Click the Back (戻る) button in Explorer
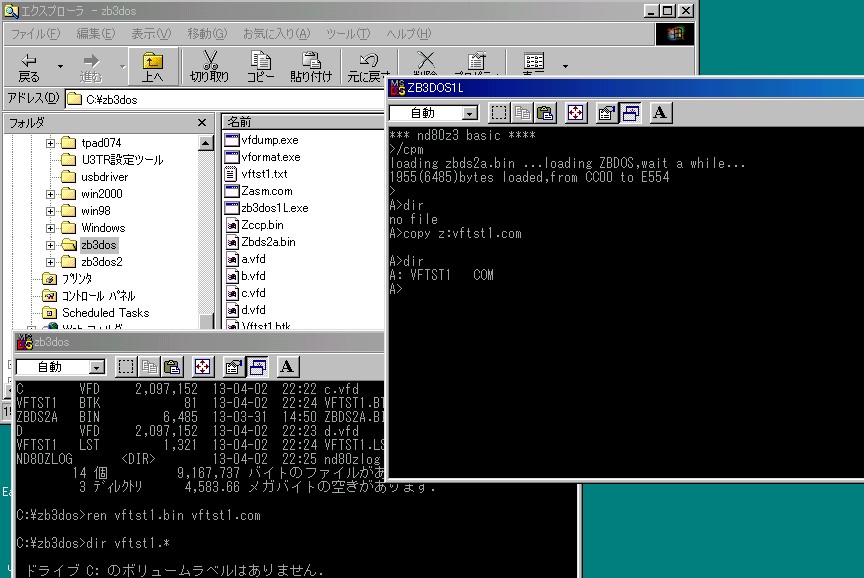The height and width of the screenshot is (578, 864). tap(29, 67)
